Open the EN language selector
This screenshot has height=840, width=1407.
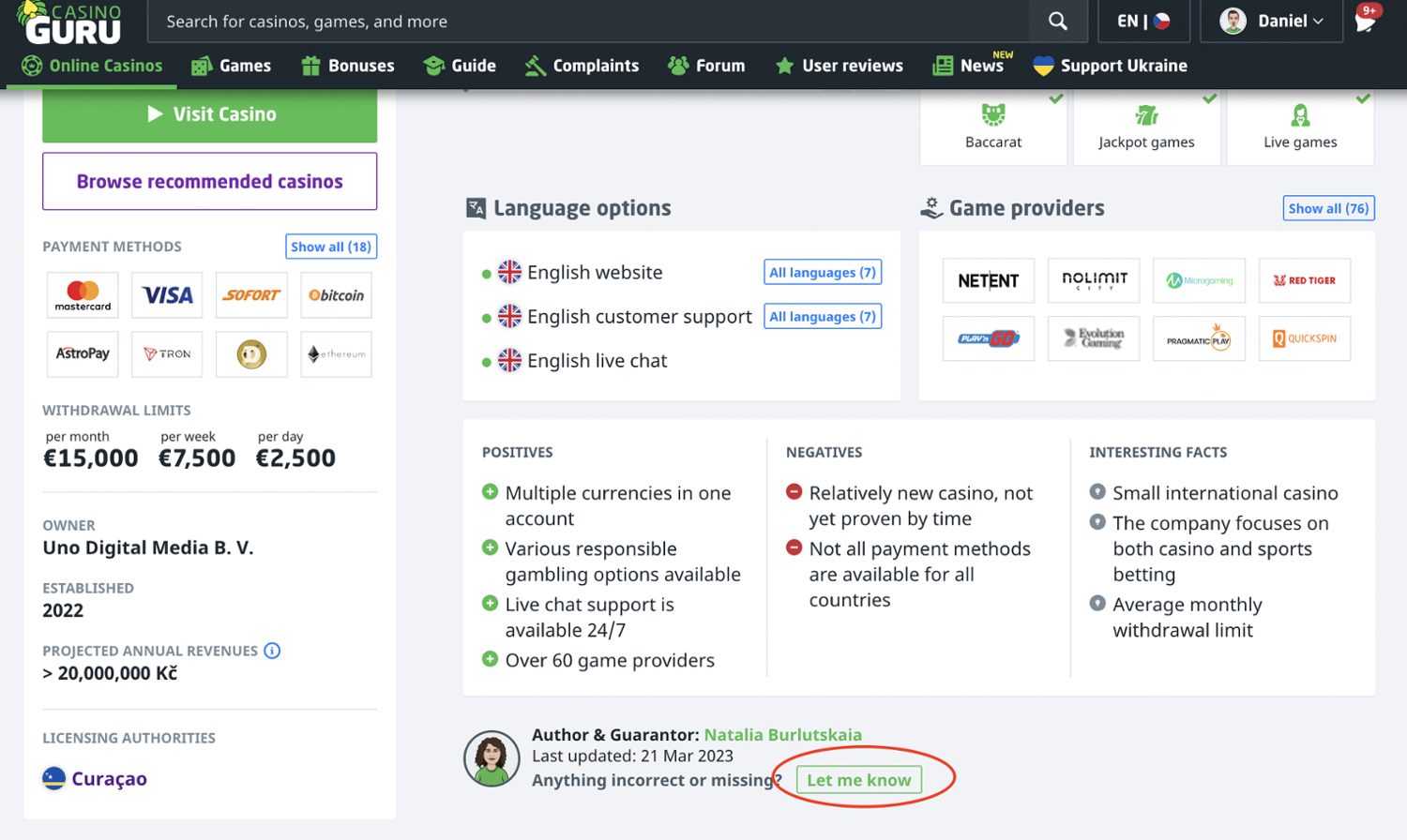tap(1142, 22)
